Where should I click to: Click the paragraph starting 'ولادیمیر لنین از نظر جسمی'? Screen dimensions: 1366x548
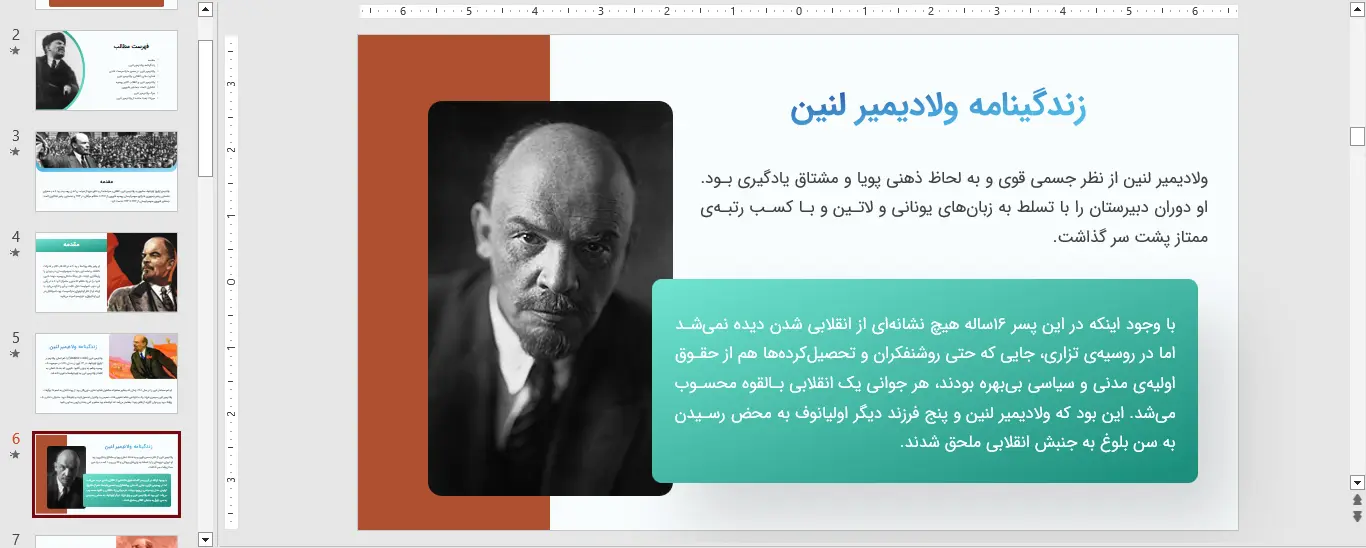tap(955, 208)
